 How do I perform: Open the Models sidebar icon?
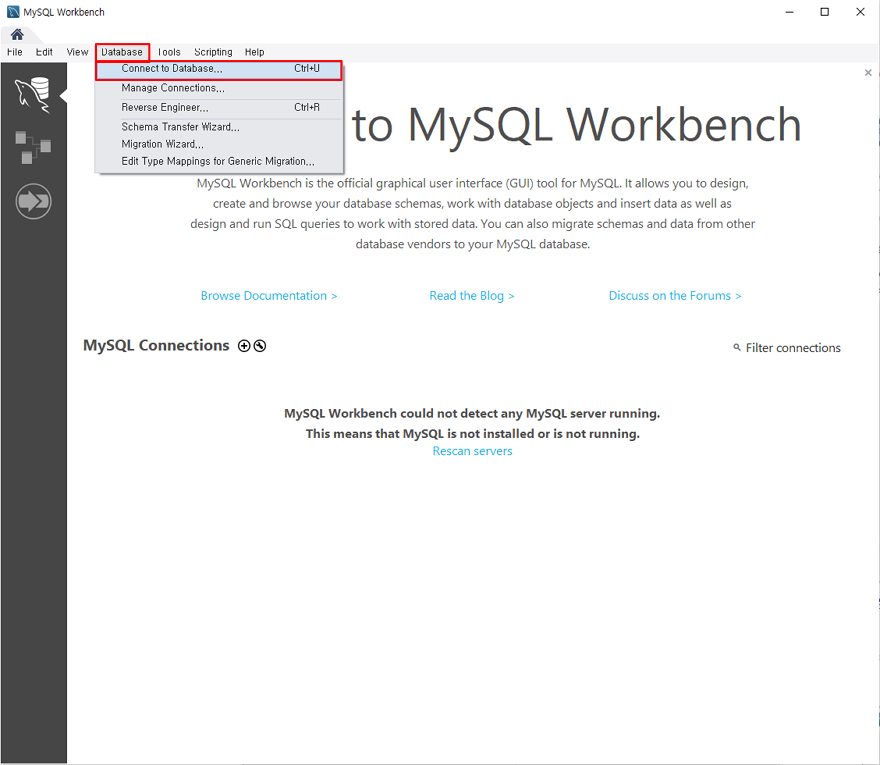pyautogui.click(x=33, y=147)
